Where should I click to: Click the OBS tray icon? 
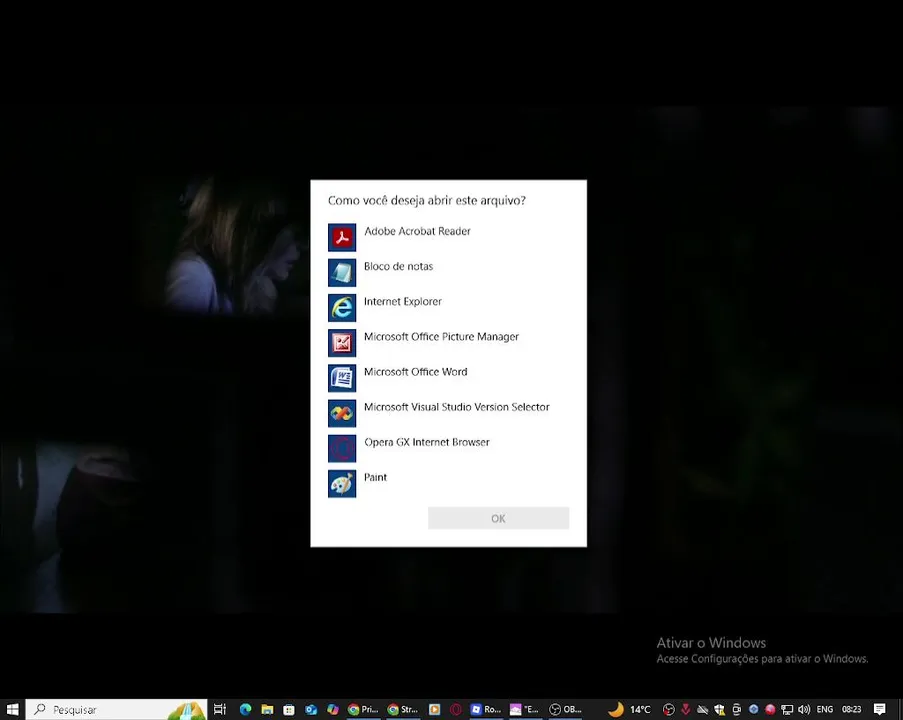click(x=669, y=709)
